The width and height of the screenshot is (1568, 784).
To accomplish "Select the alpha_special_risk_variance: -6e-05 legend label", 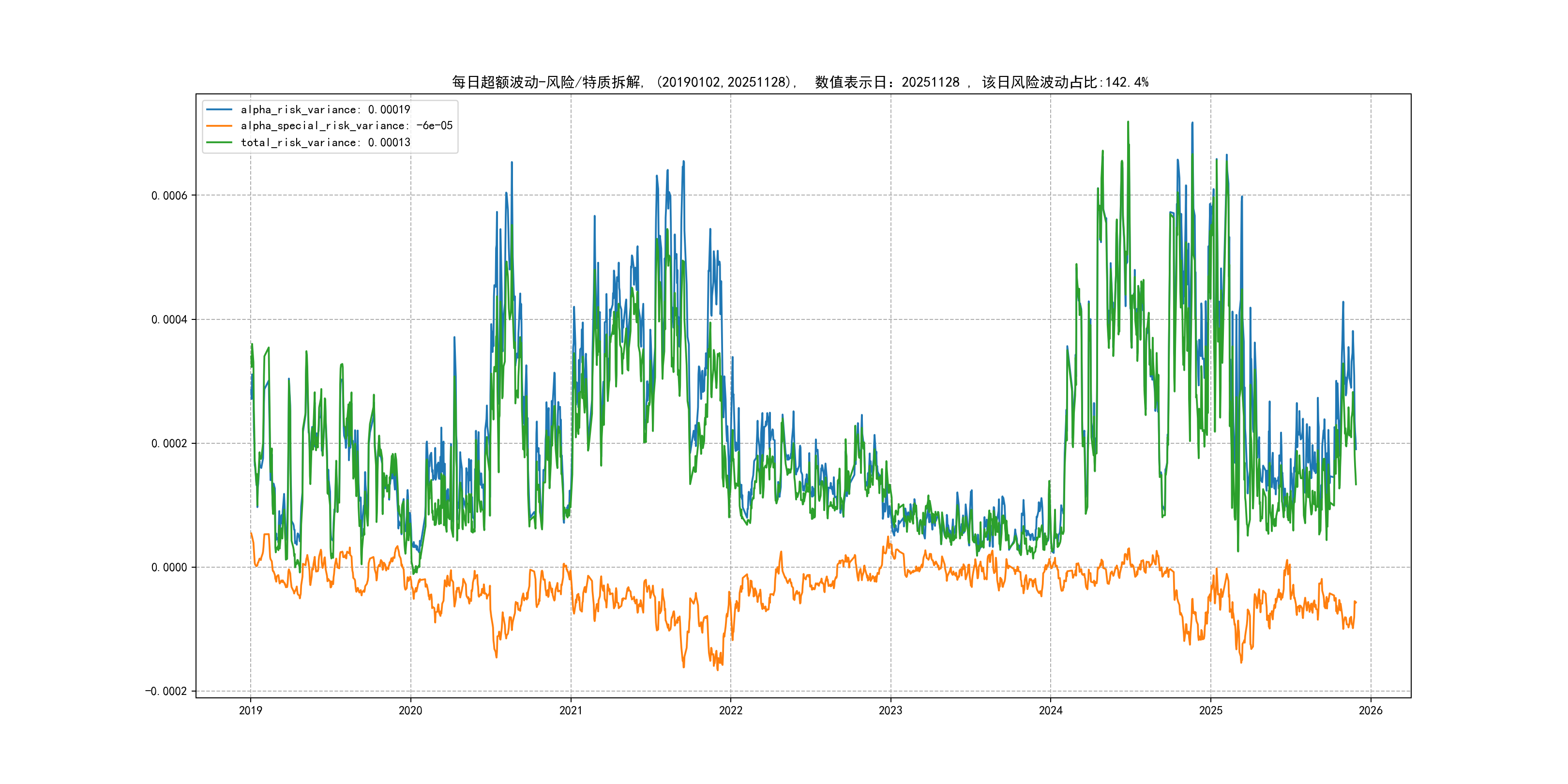I will click(x=347, y=126).
